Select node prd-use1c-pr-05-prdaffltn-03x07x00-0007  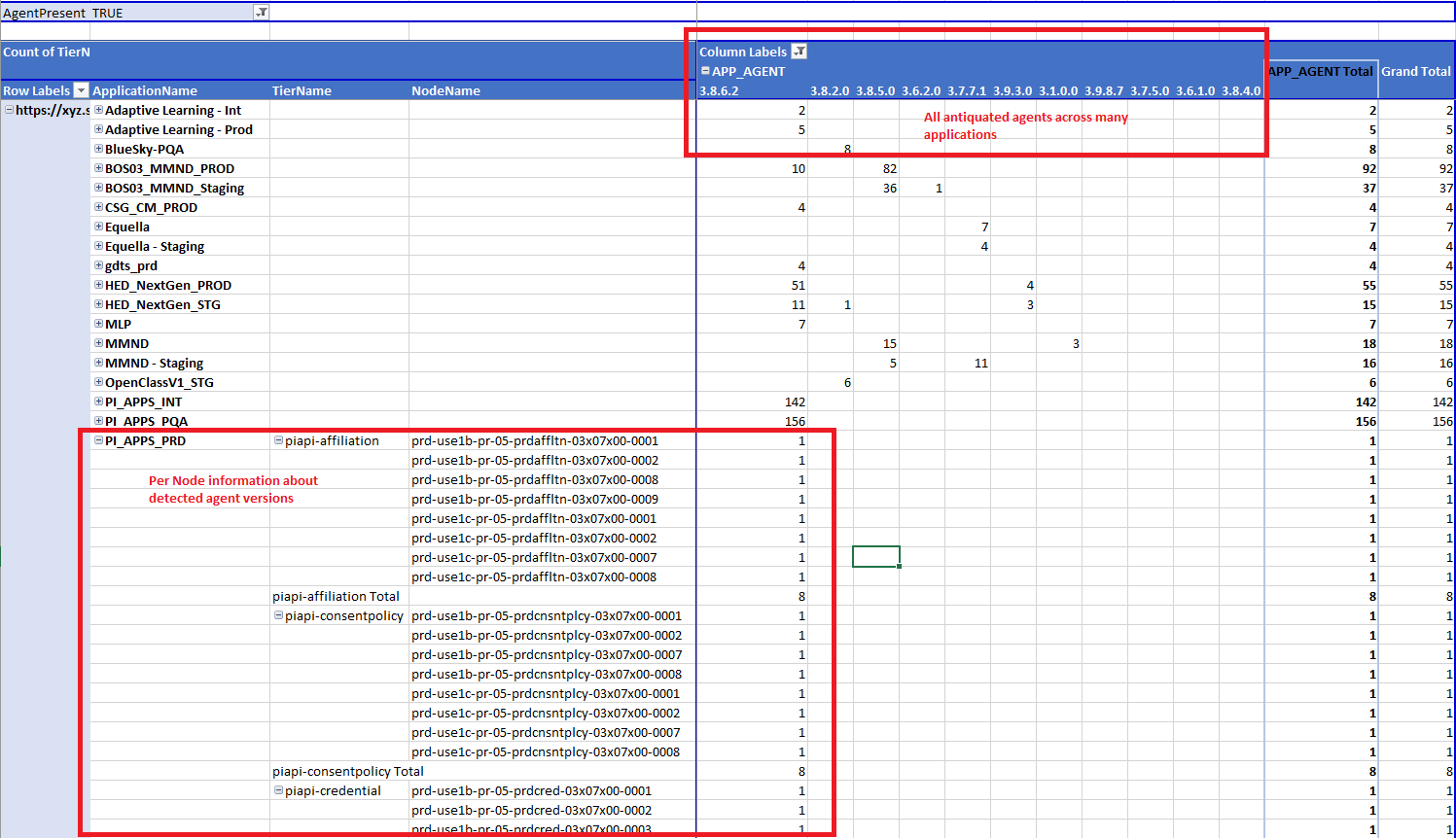point(534,557)
